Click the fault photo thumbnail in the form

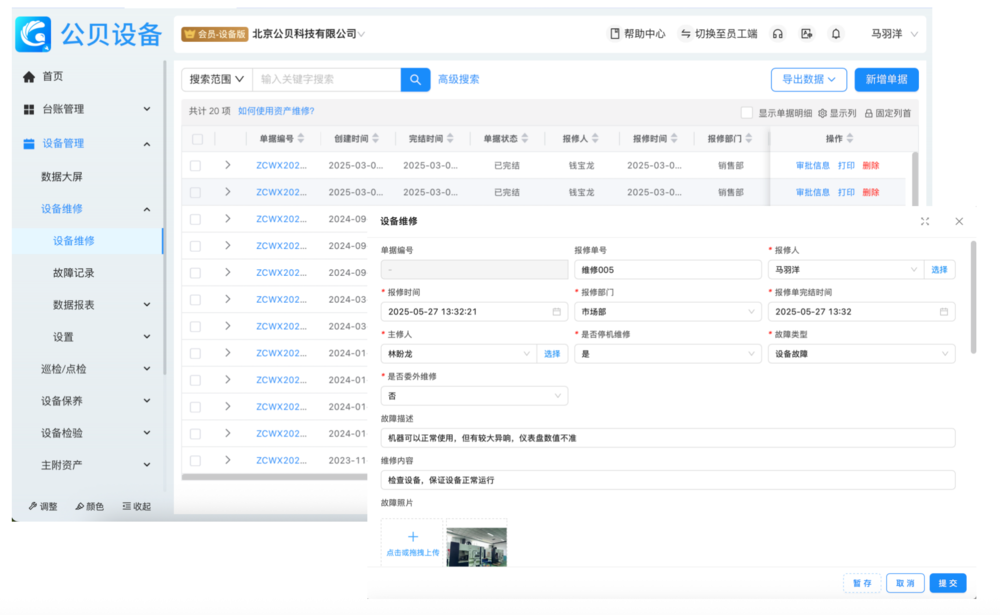tap(477, 544)
